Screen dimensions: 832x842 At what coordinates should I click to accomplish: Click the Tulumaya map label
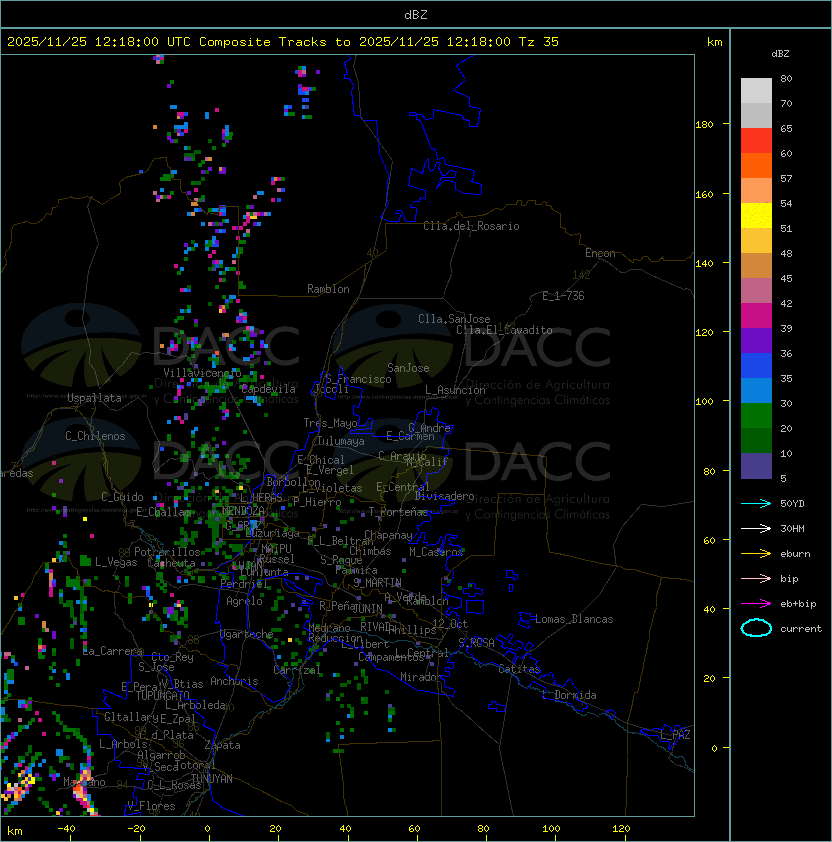341,441
